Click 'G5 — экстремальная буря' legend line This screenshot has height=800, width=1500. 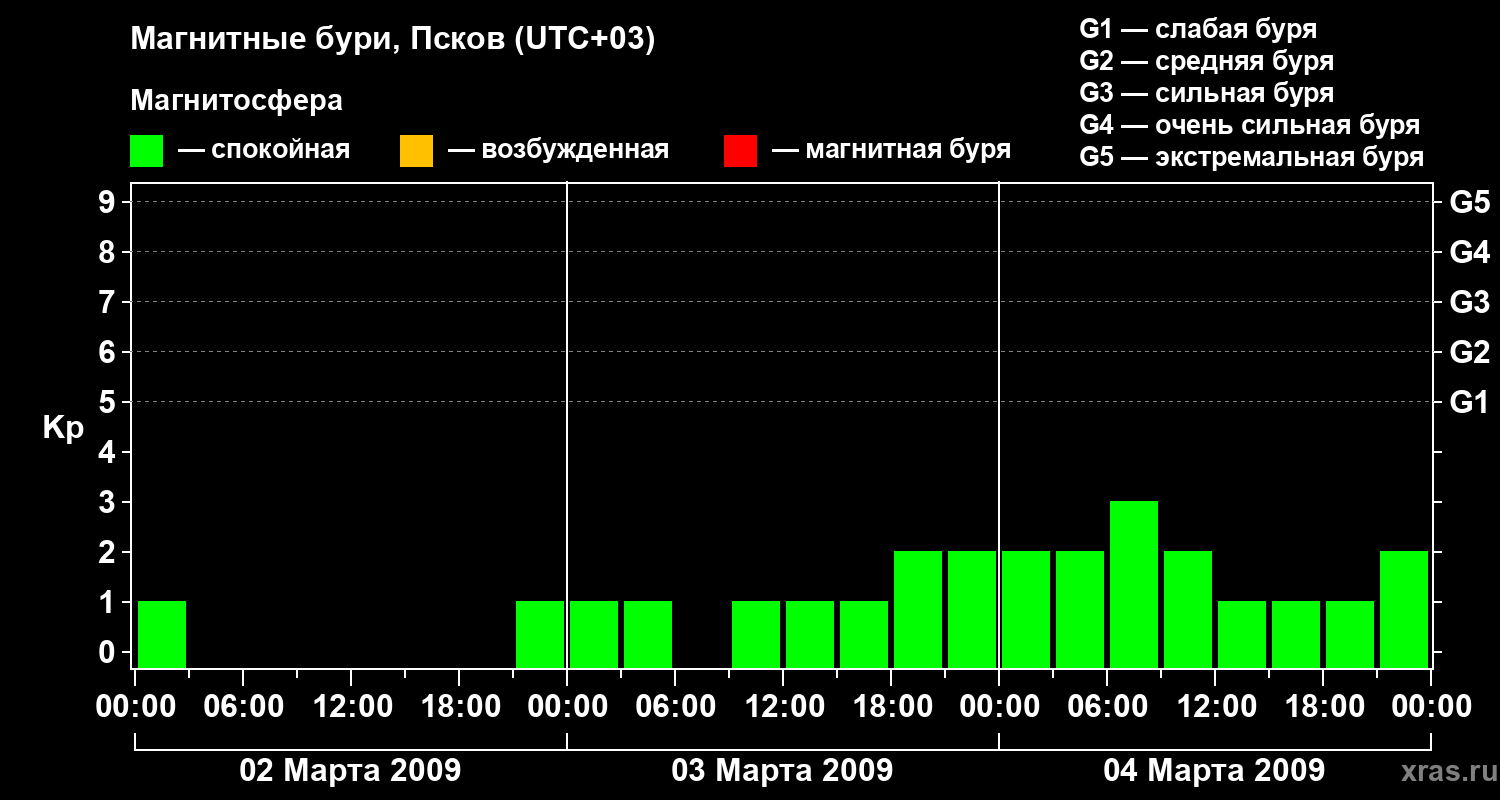point(1251,157)
